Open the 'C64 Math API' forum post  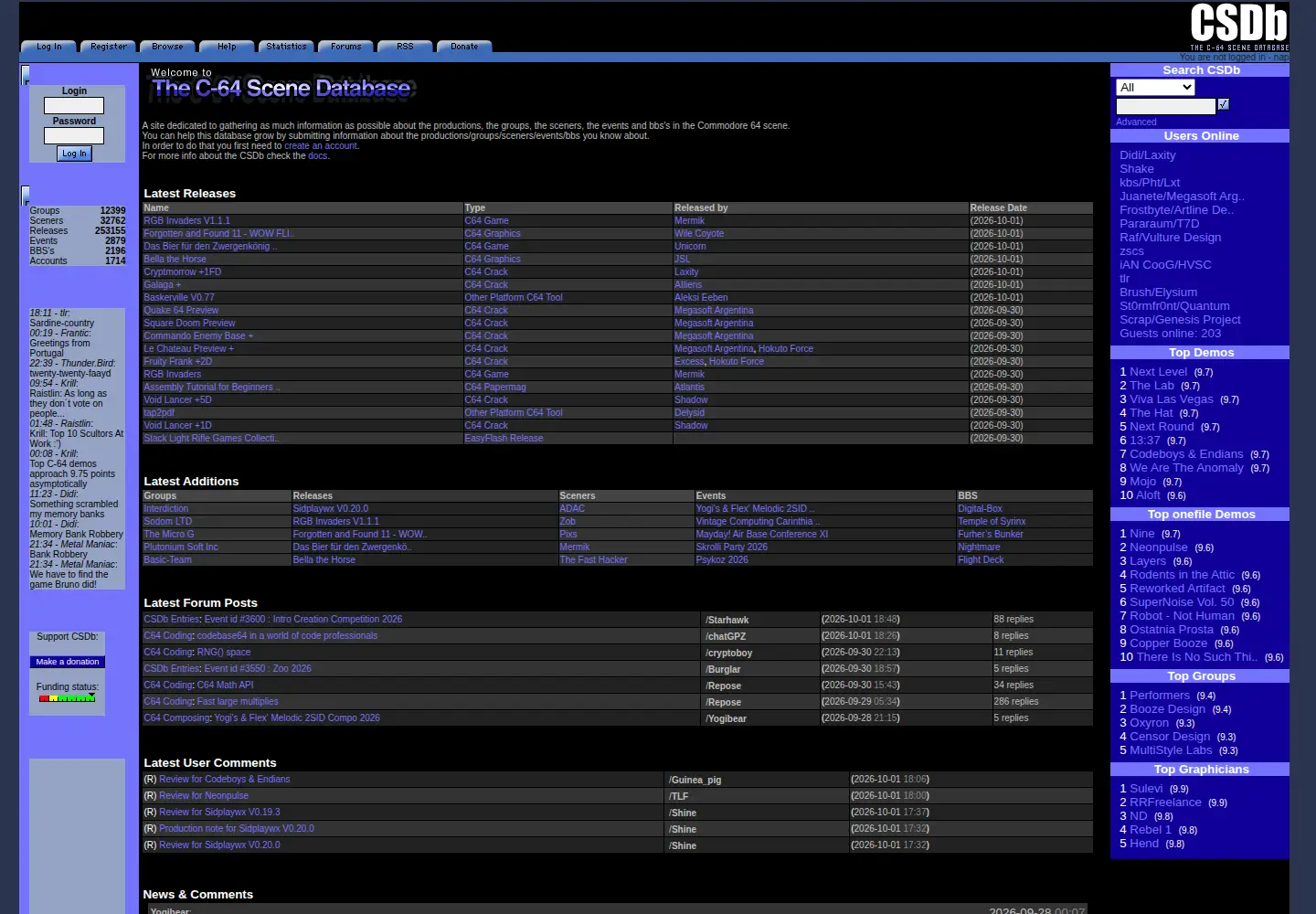[x=226, y=685]
